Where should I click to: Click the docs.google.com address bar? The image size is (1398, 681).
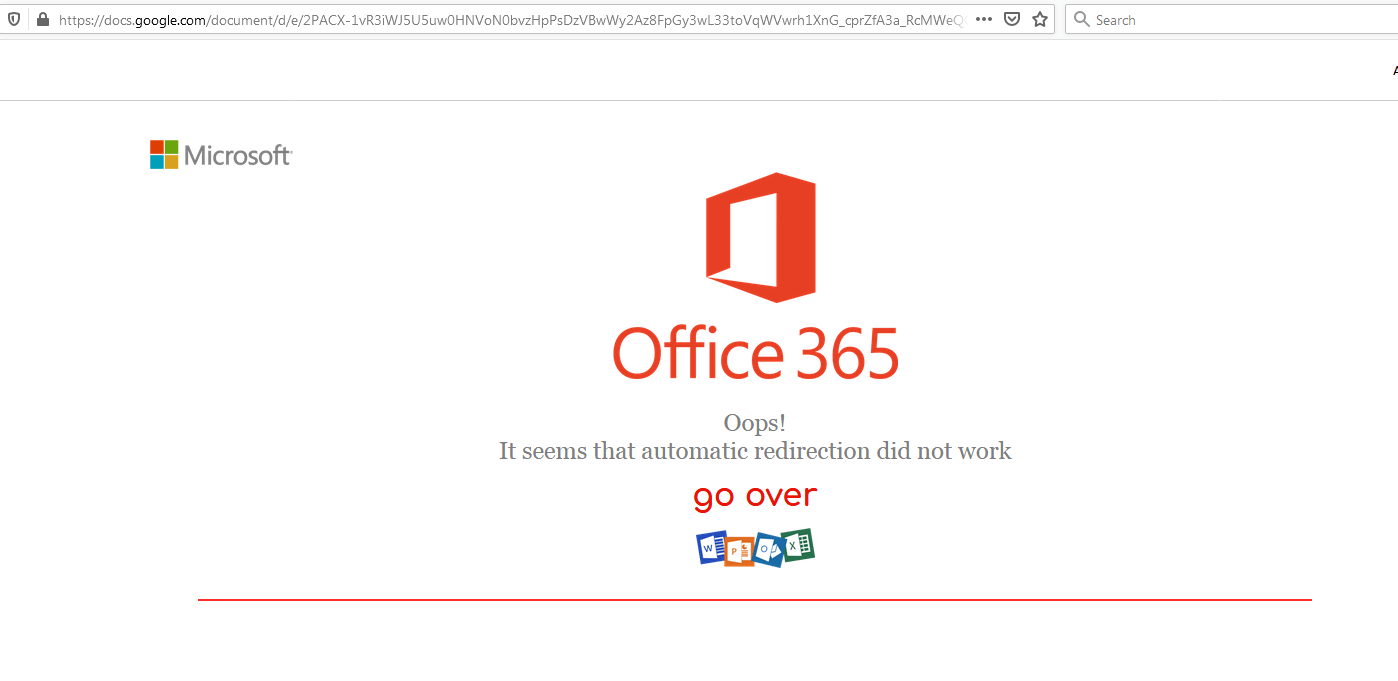click(x=400, y=18)
